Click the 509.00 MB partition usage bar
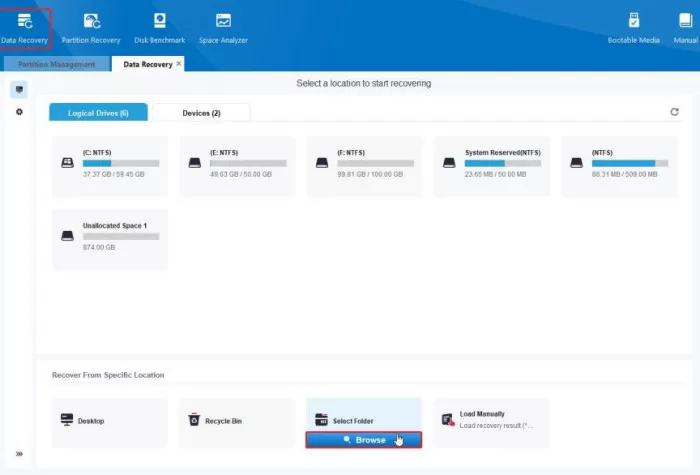The height and width of the screenshot is (475, 700). tap(630, 163)
